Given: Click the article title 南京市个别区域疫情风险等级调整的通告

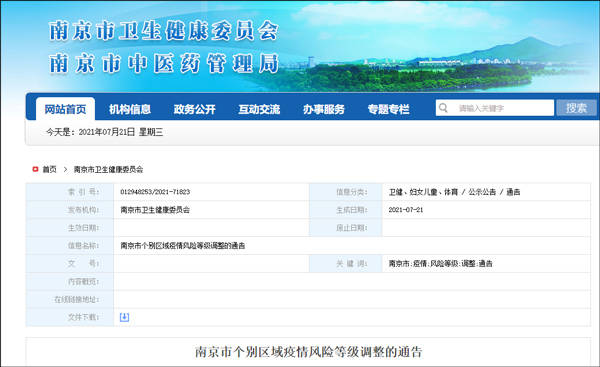Looking at the screenshot, I should (308, 352).
